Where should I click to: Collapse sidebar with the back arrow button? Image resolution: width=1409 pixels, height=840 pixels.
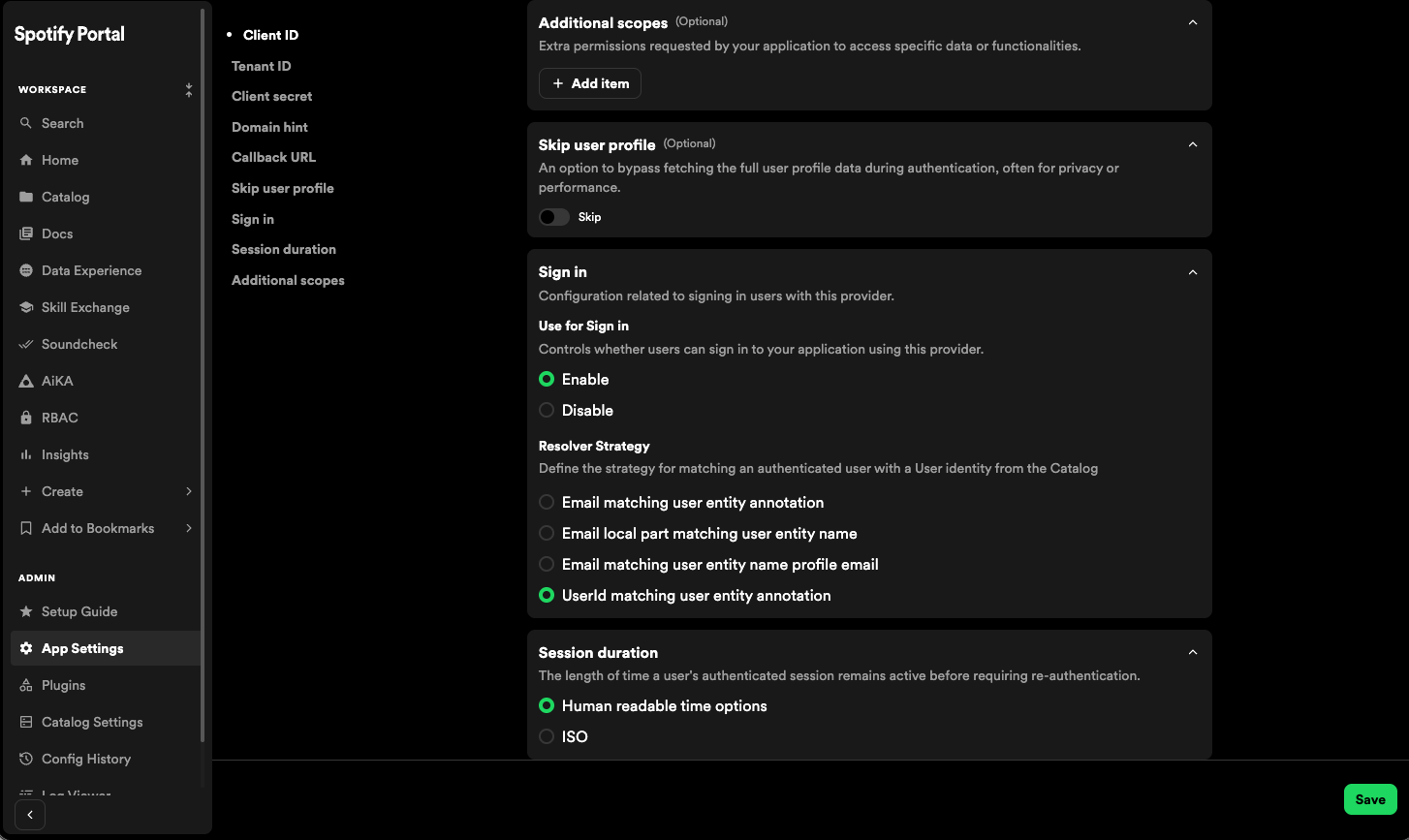point(30,815)
